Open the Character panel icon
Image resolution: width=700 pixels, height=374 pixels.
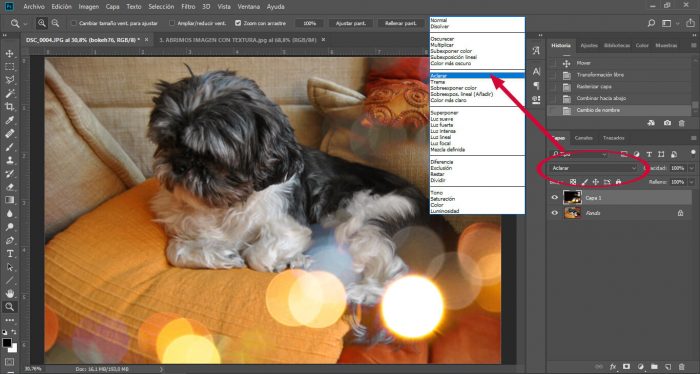536,71
